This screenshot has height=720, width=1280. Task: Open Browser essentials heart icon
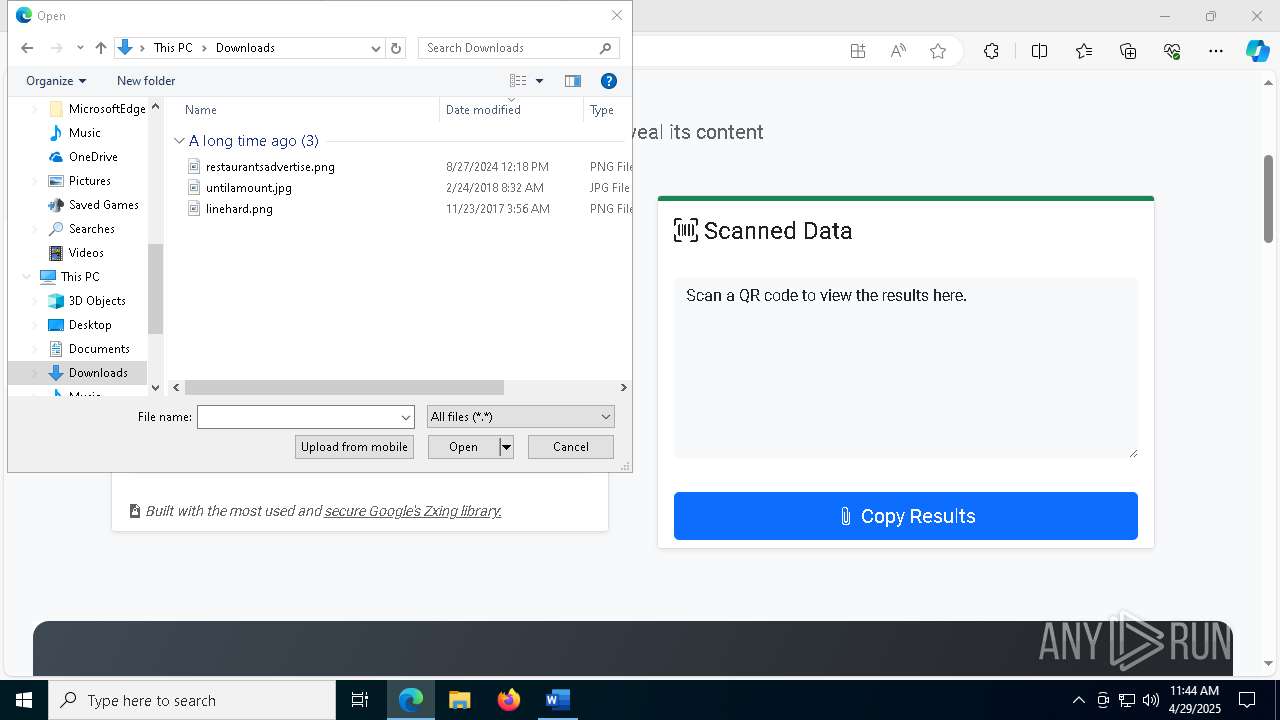coord(1172,51)
